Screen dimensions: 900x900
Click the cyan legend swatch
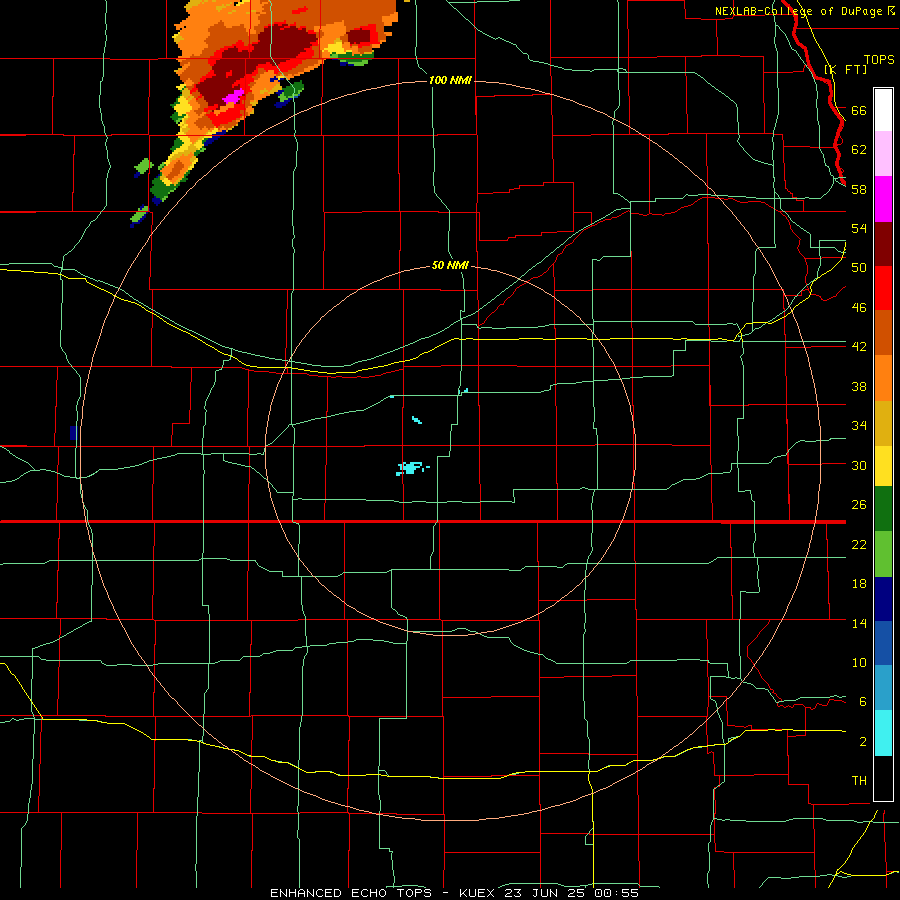coord(883,733)
